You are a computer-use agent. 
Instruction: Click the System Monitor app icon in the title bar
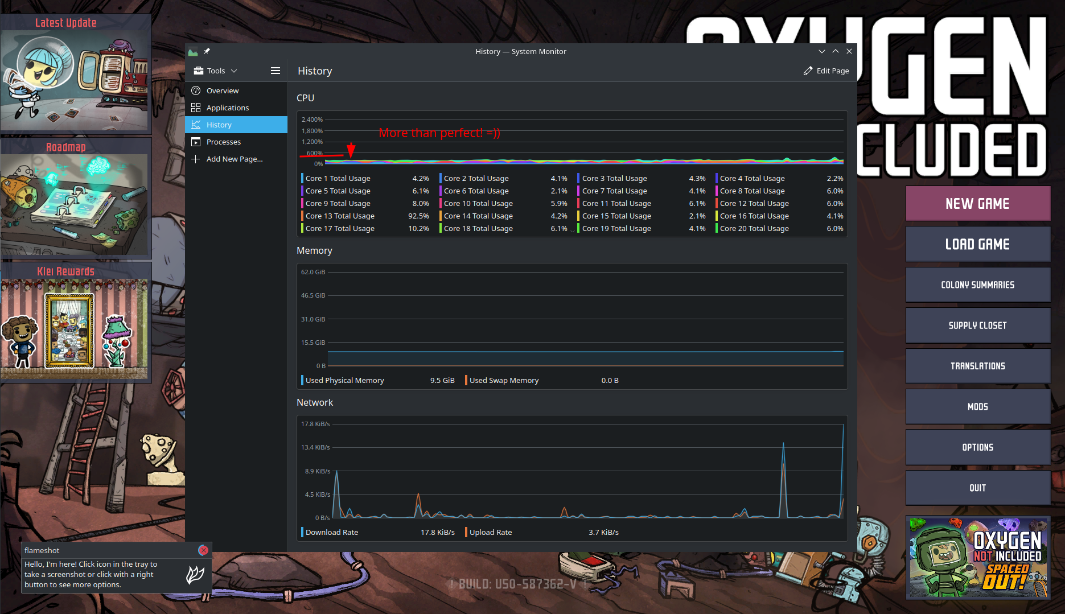point(194,51)
